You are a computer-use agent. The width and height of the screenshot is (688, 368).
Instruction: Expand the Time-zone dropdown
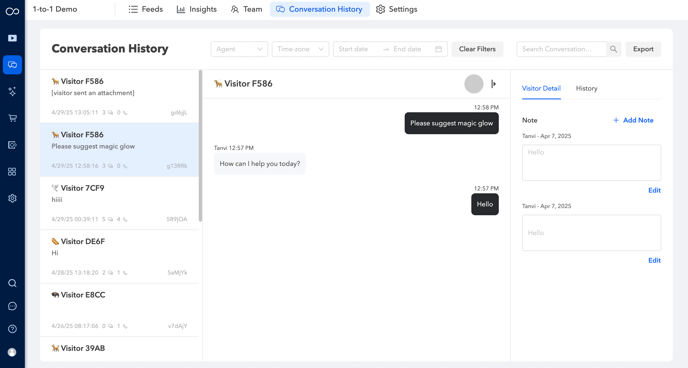[x=300, y=49]
